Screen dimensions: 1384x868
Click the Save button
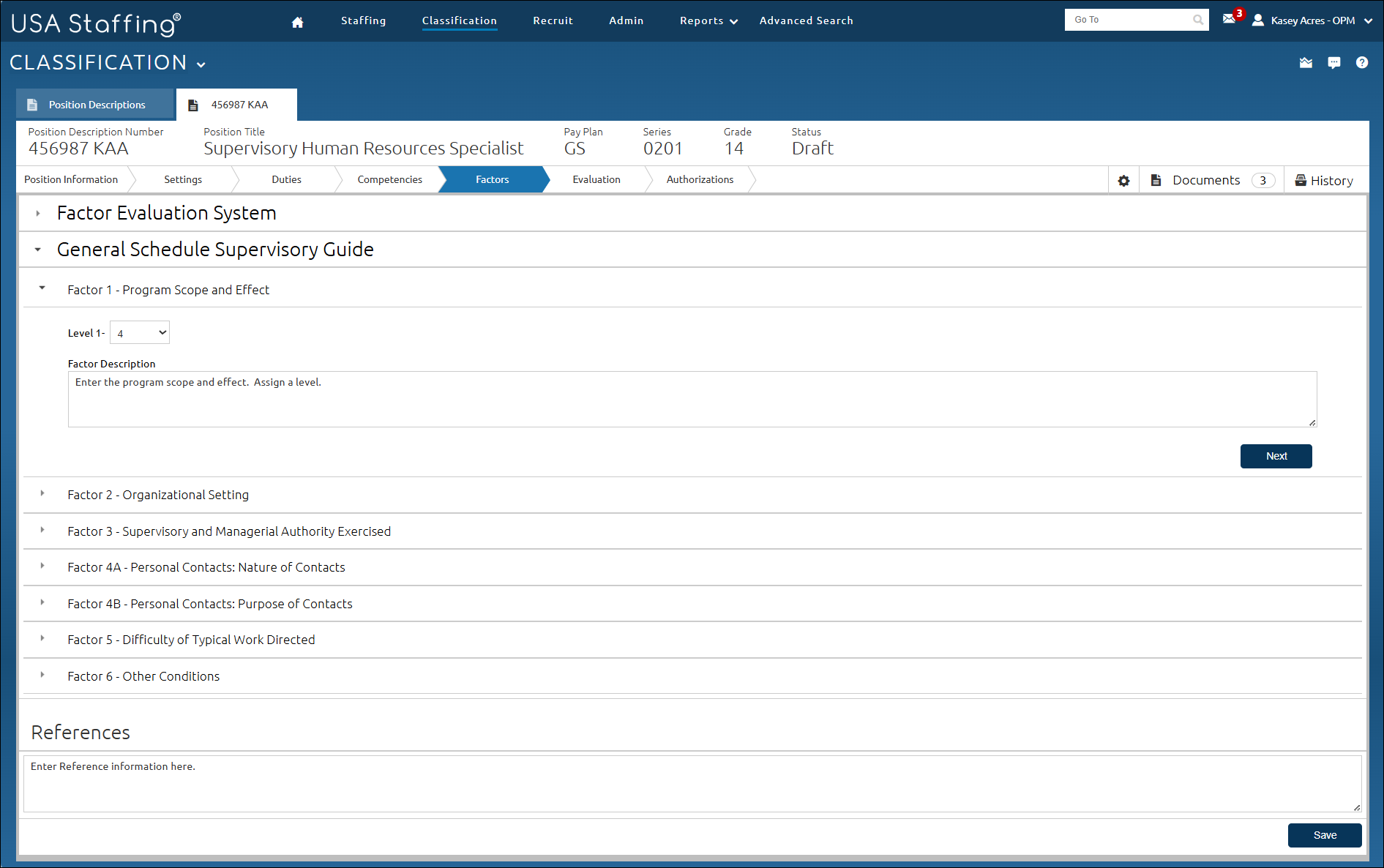coord(1324,835)
